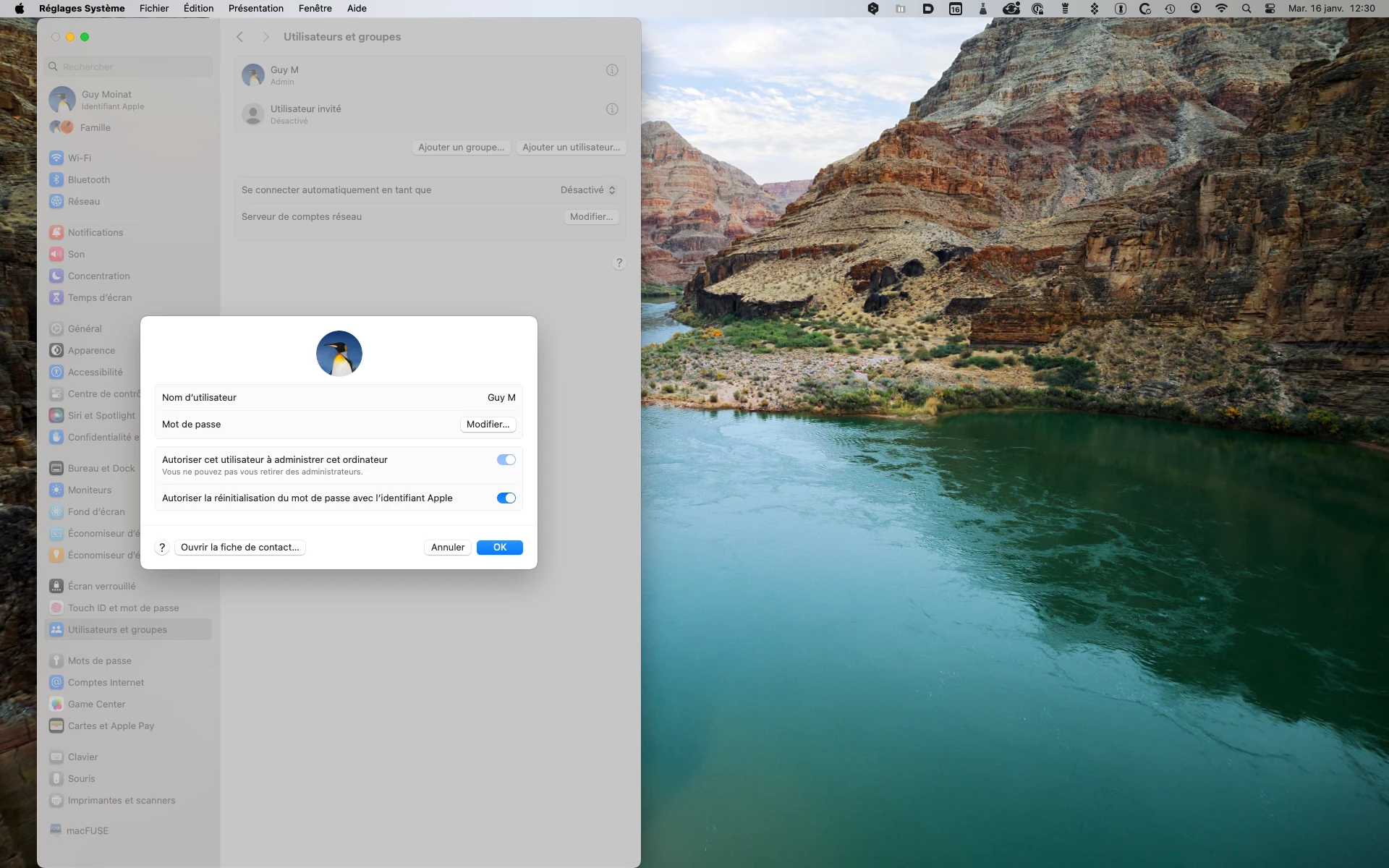Click the question mark help button in dialog
This screenshot has width=1389, height=868.
tap(162, 548)
